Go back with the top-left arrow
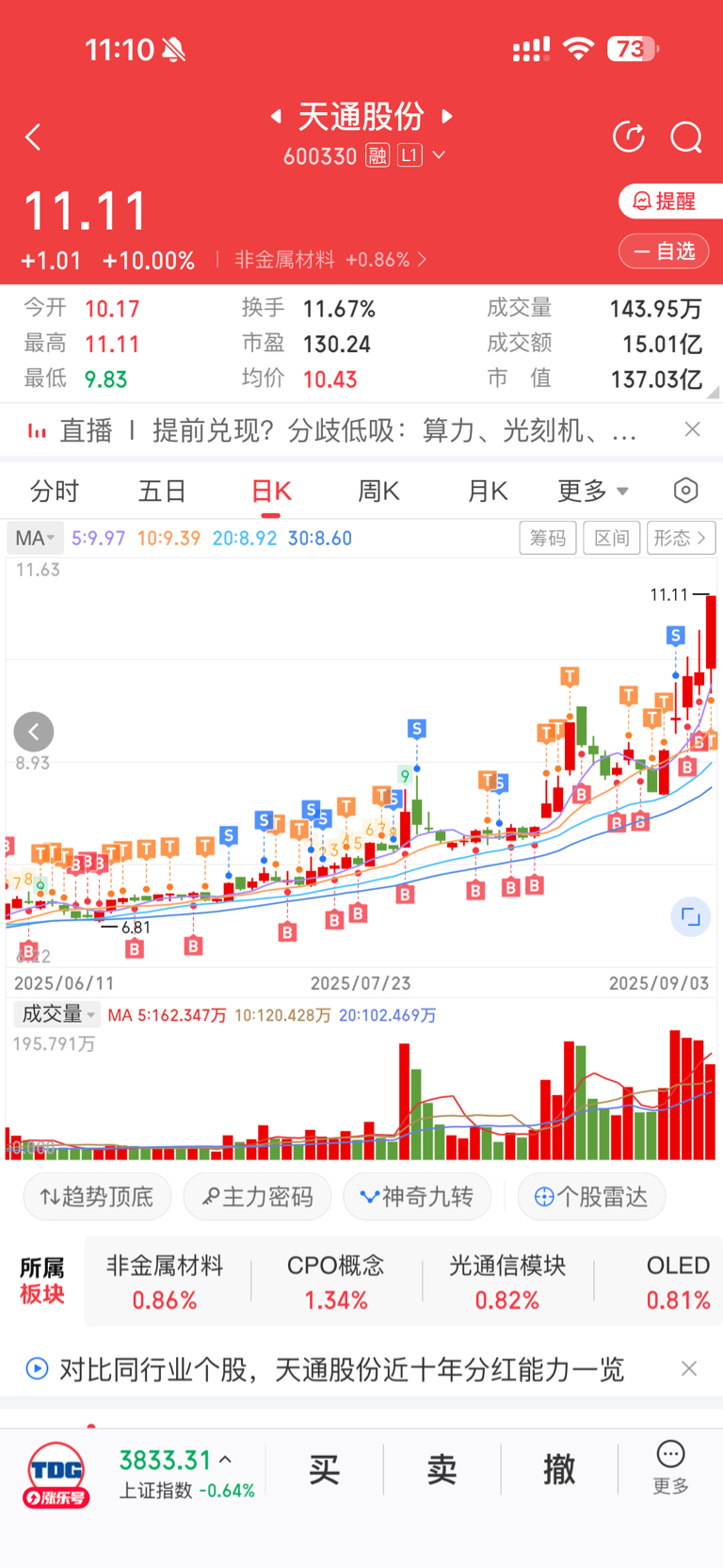 (33, 137)
